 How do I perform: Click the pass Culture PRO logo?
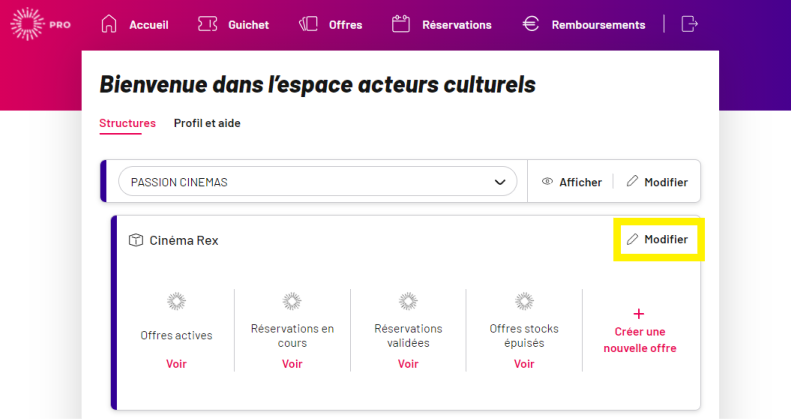(x=40, y=24)
